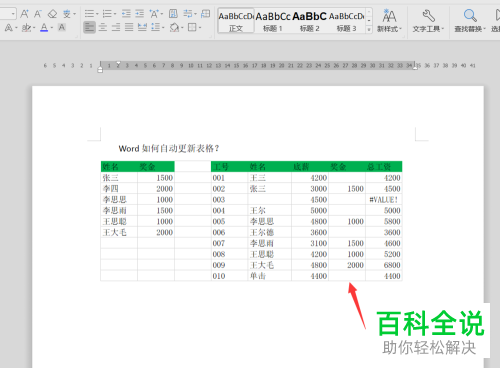
Task: Click the numbered list icon
Action: (x=107, y=14)
